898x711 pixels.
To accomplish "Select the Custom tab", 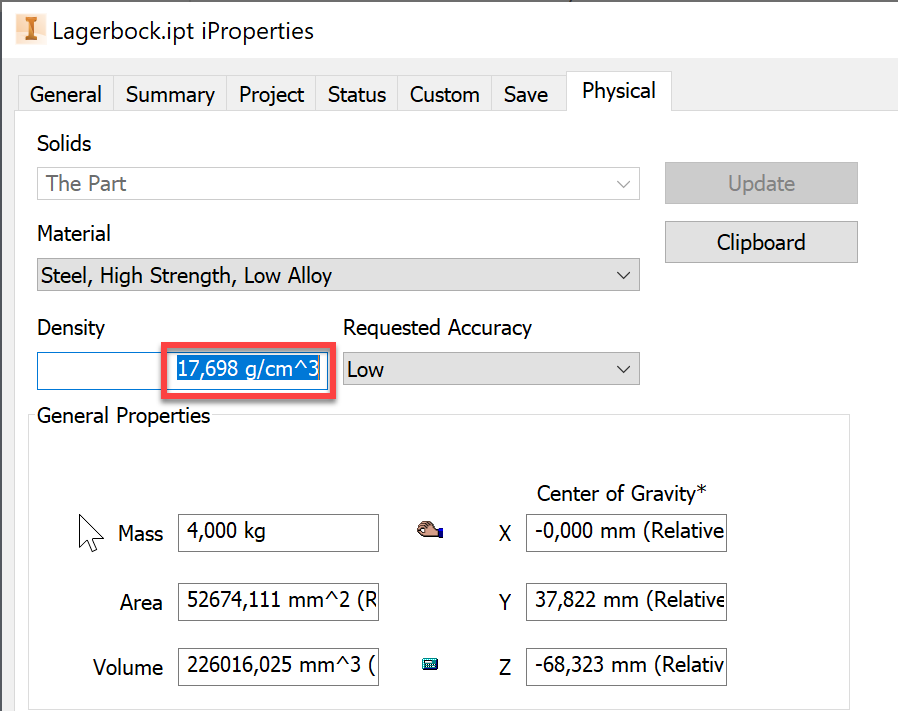I will coord(444,93).
